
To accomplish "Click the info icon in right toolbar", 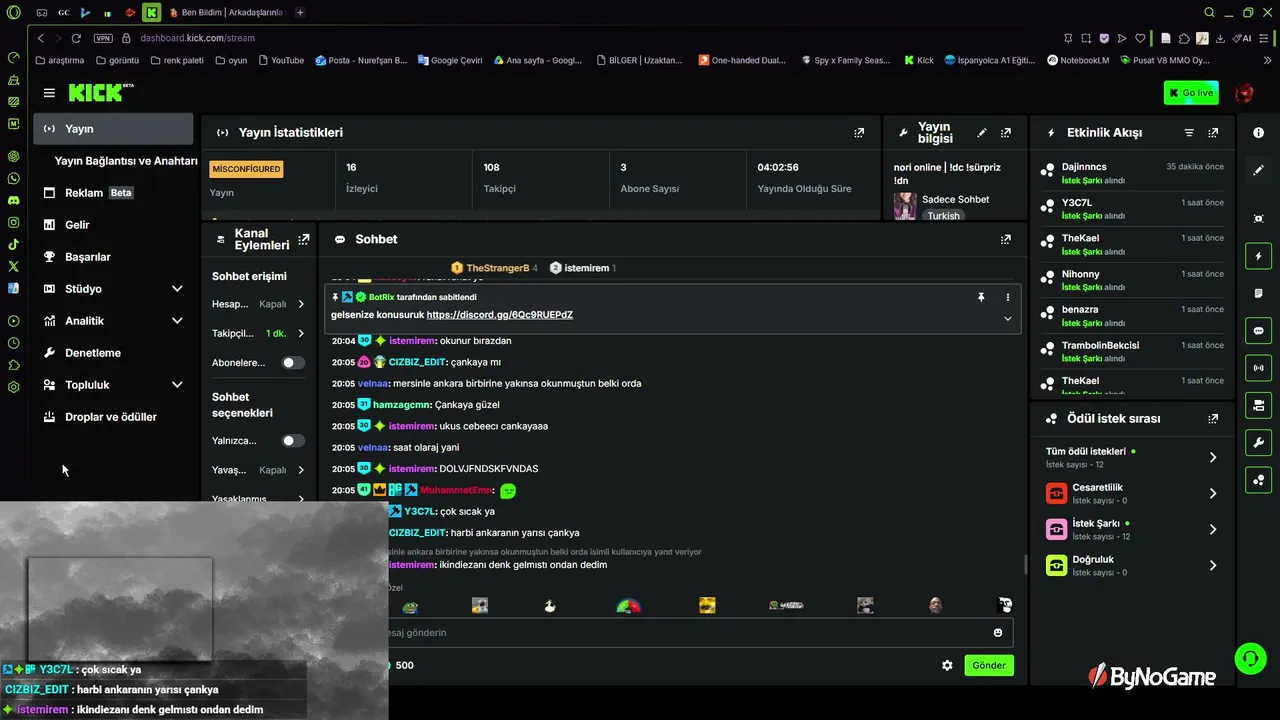I will tap(1259, 133).
